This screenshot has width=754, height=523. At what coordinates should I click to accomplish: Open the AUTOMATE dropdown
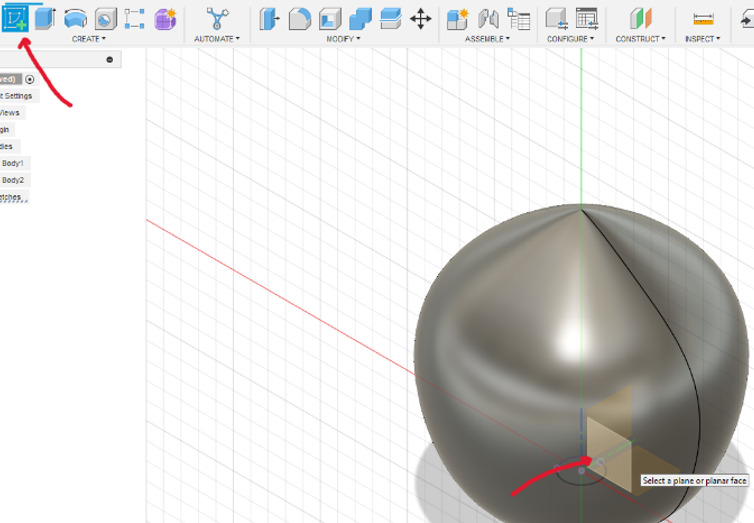[x=217, y=39]
